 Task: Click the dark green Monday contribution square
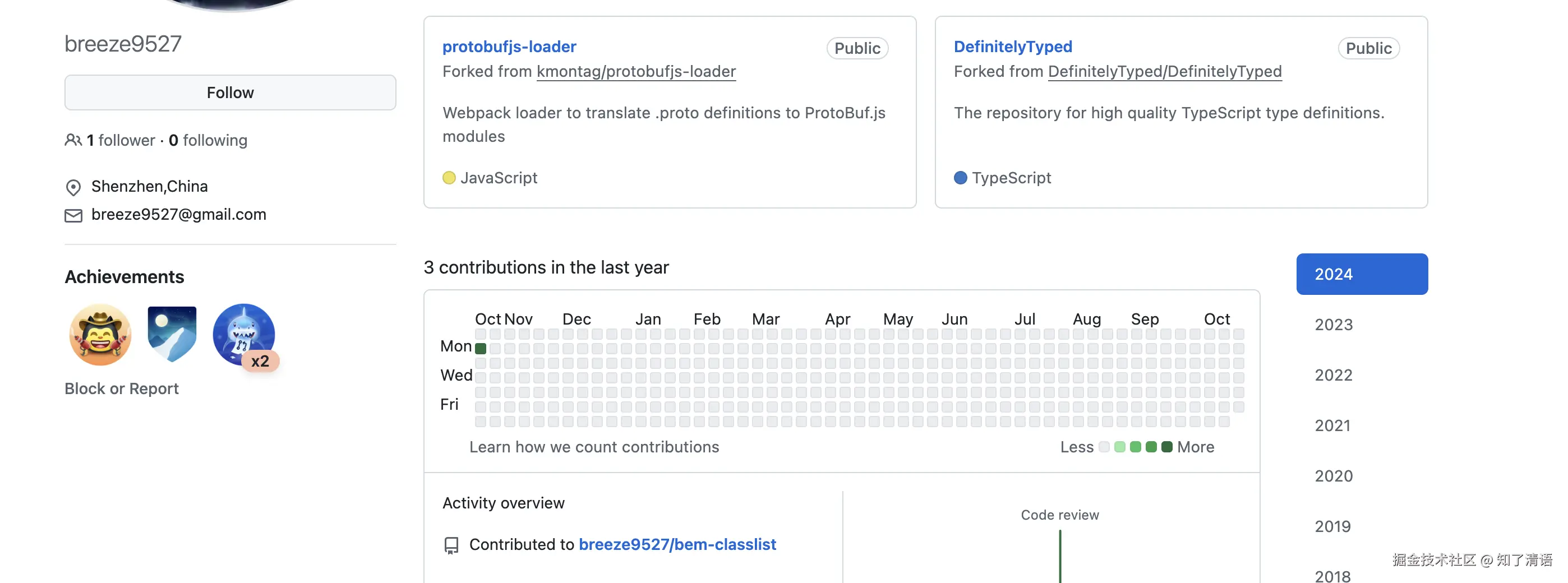coord(480,349)
